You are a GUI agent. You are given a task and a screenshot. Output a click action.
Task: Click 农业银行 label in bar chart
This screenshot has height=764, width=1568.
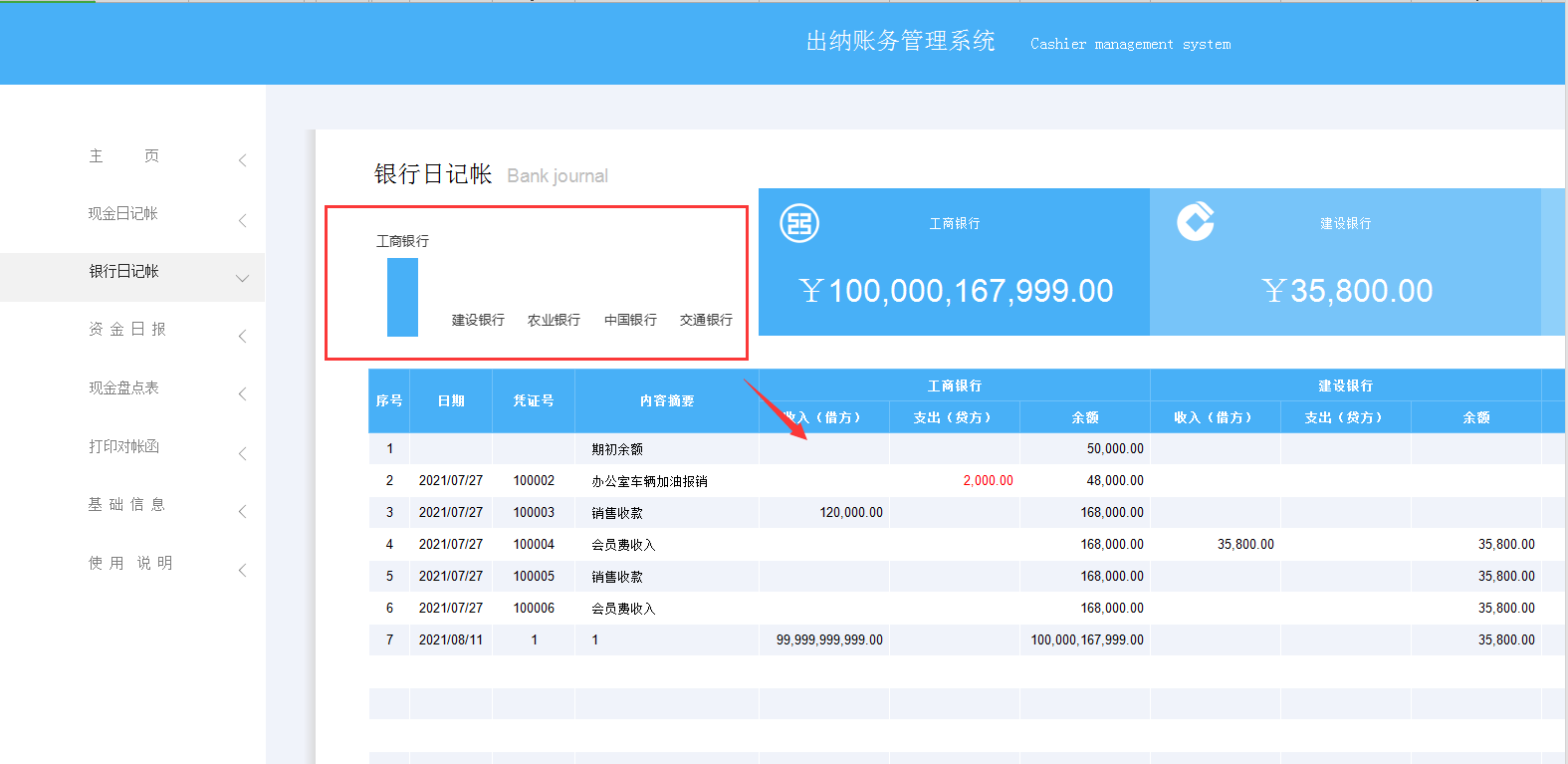tap(554, 321)
